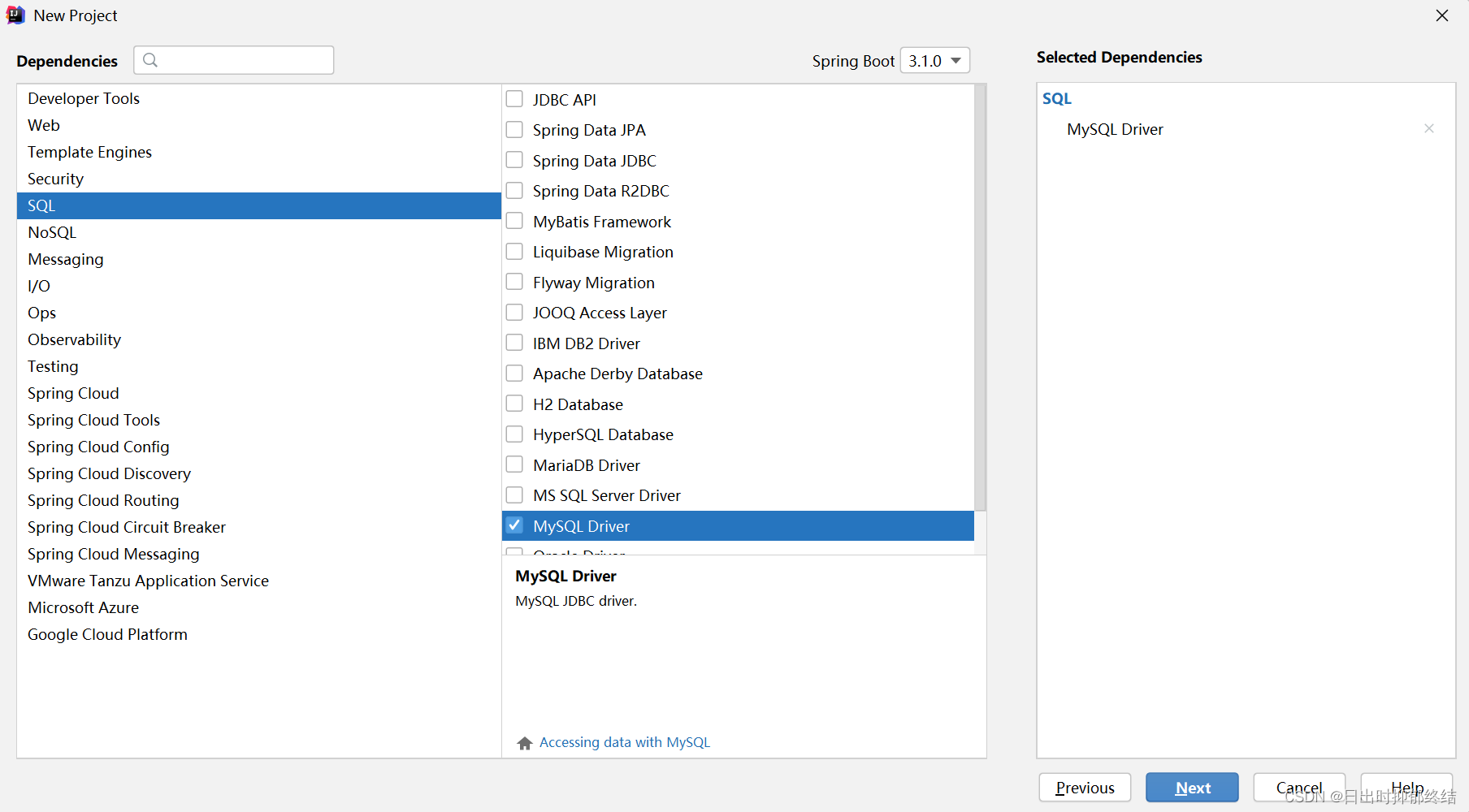Image resolution: width=1469 pixels, height=812 pixels.
Task: Open the Spring Cloud category
Action: 258,393
